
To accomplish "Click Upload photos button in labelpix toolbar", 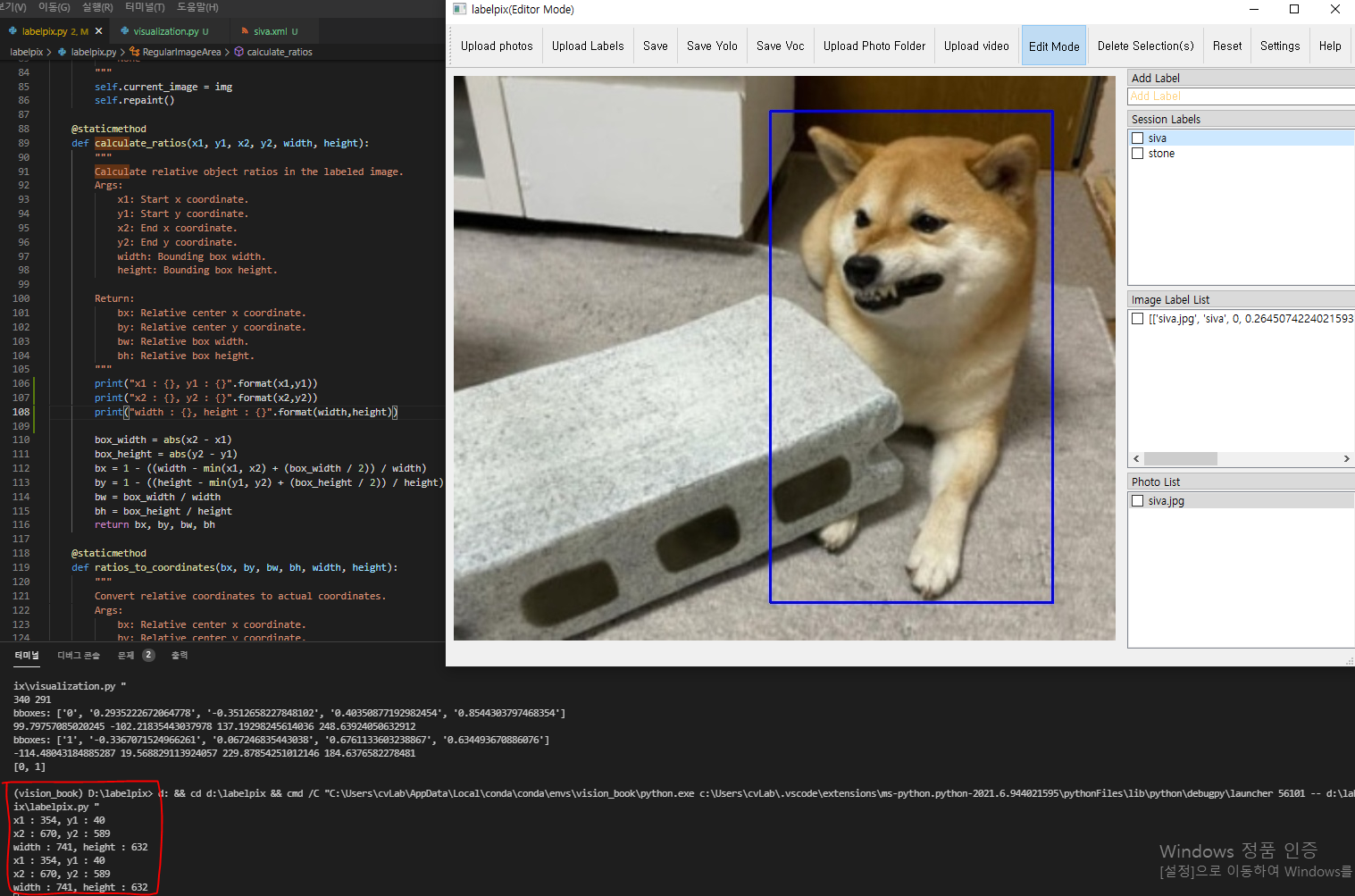I will (x=497, y=46).
